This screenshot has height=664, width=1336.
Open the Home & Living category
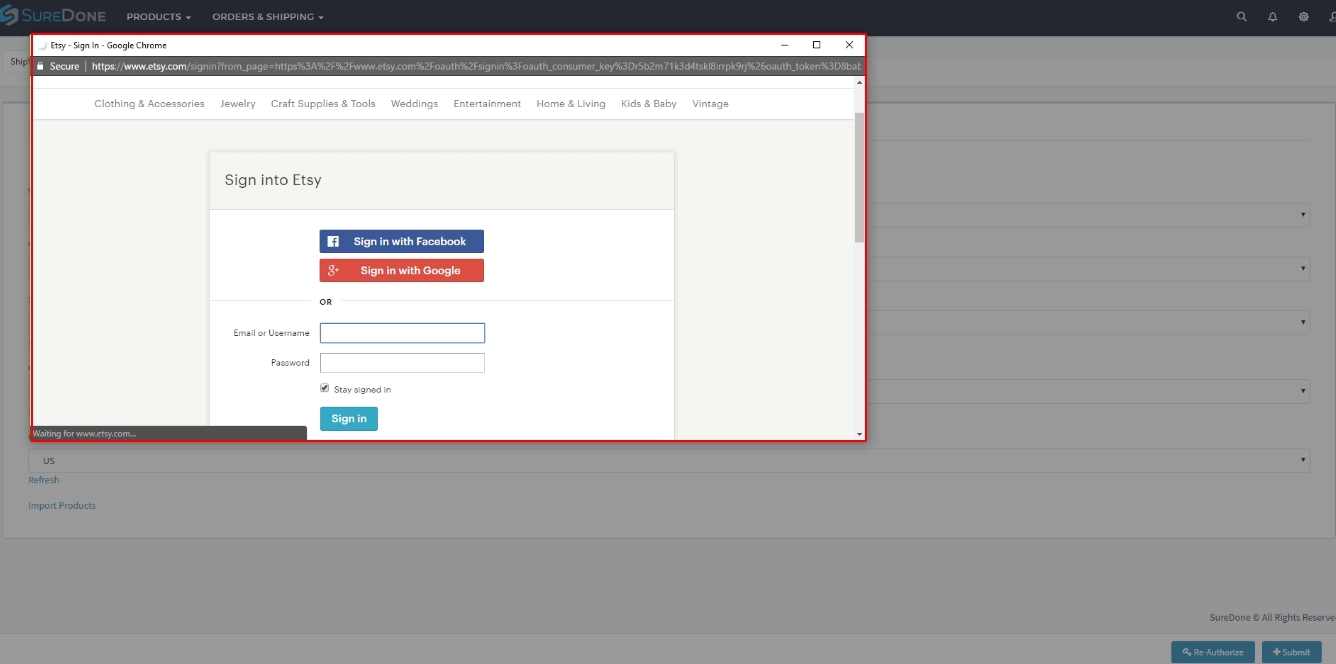click(571, 104)
